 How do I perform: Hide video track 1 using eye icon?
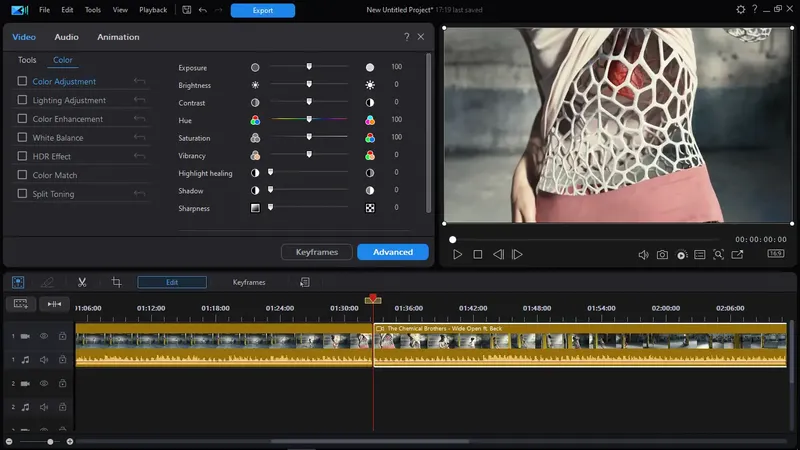click(44, 336)
